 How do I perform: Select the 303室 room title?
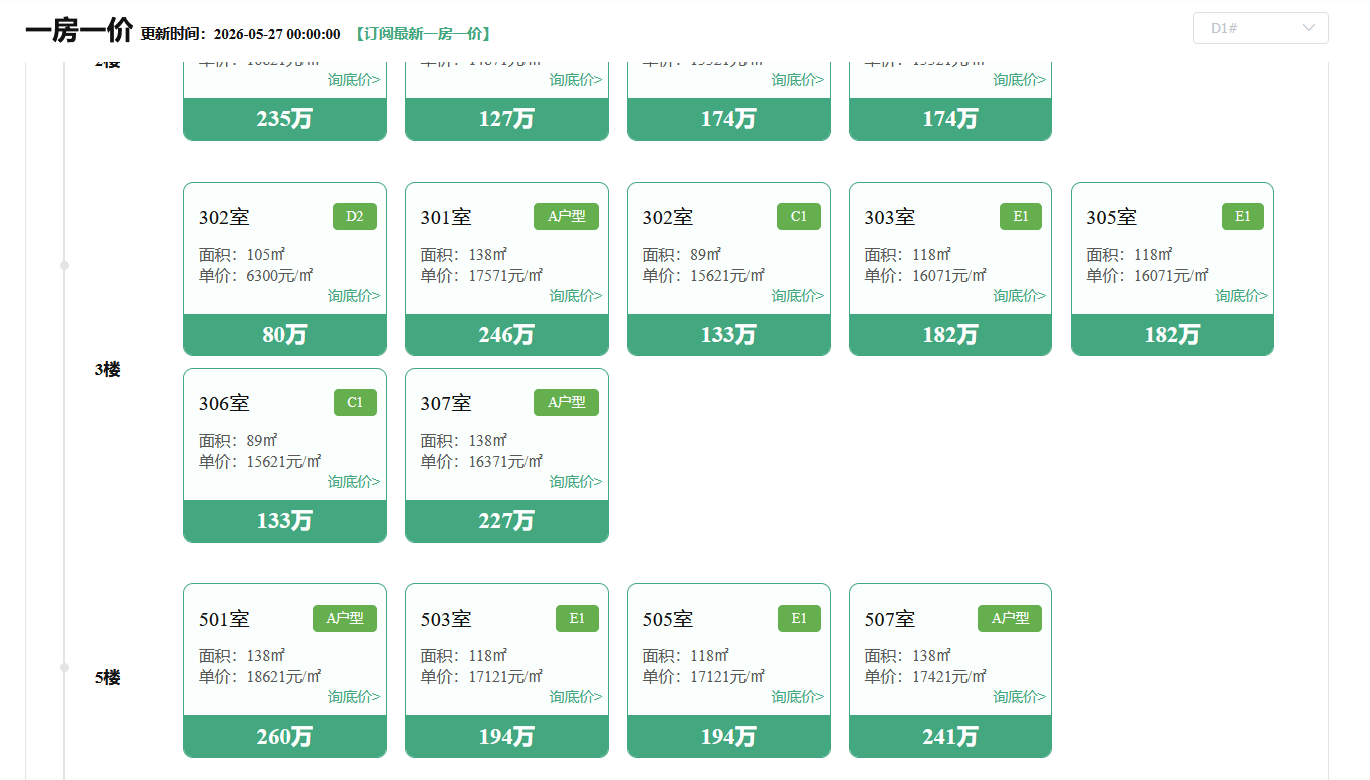(x=890, y=217)
